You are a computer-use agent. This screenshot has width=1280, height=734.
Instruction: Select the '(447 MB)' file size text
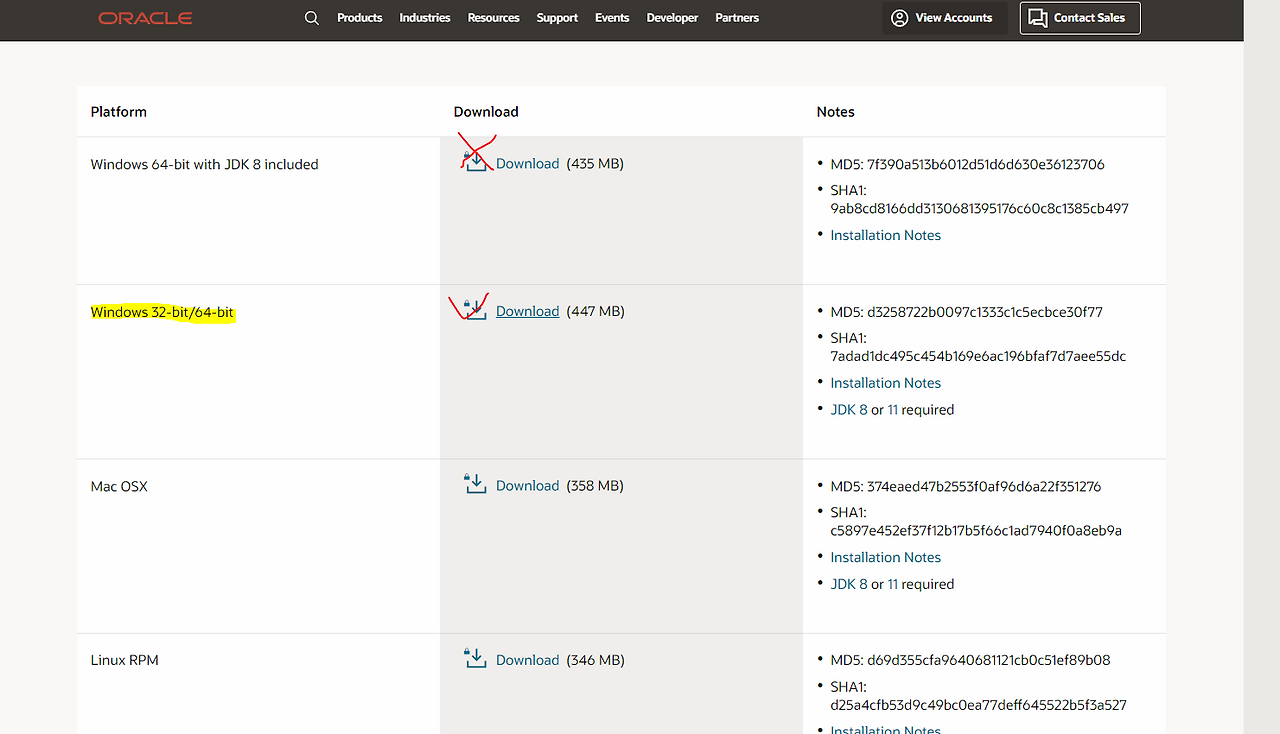(x=596, y=311)
